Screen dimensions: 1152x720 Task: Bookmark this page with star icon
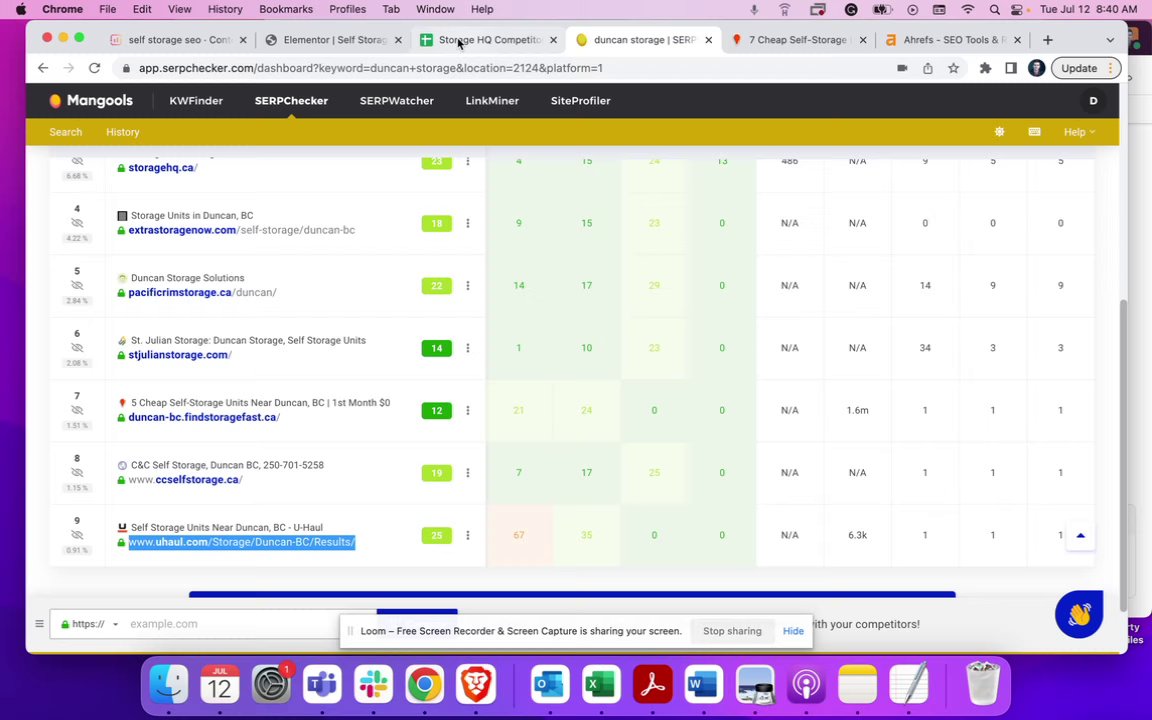point(953,68)
